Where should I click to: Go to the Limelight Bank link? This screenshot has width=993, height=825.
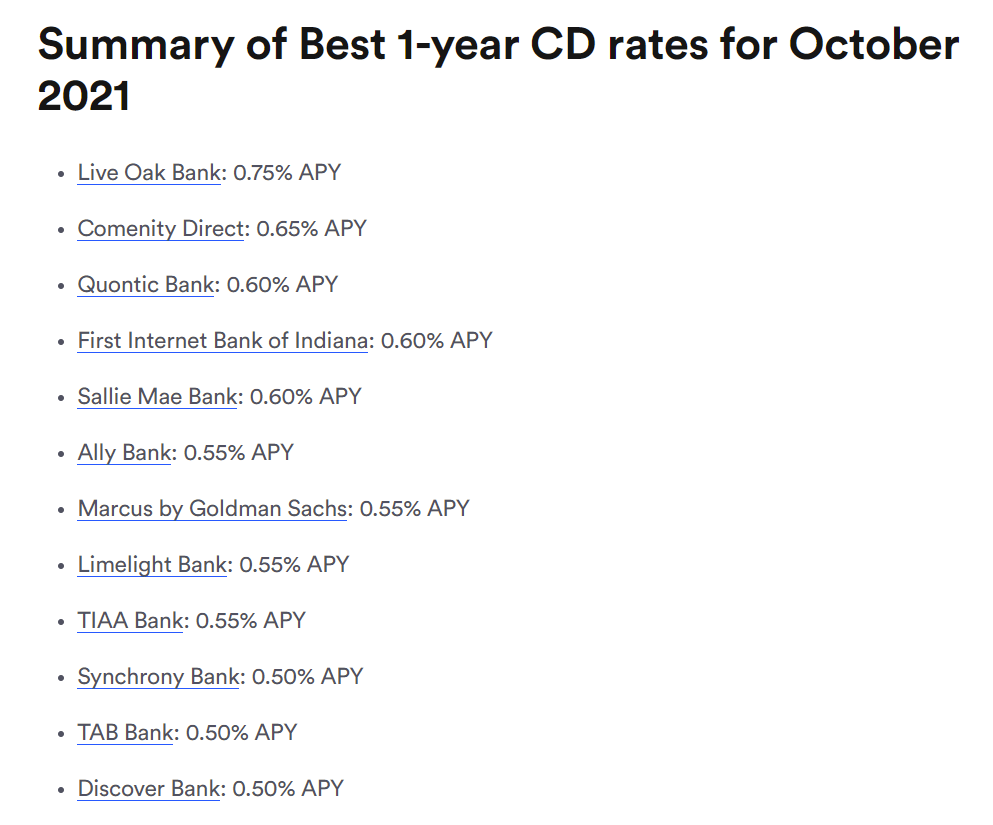tap(152, 565)
